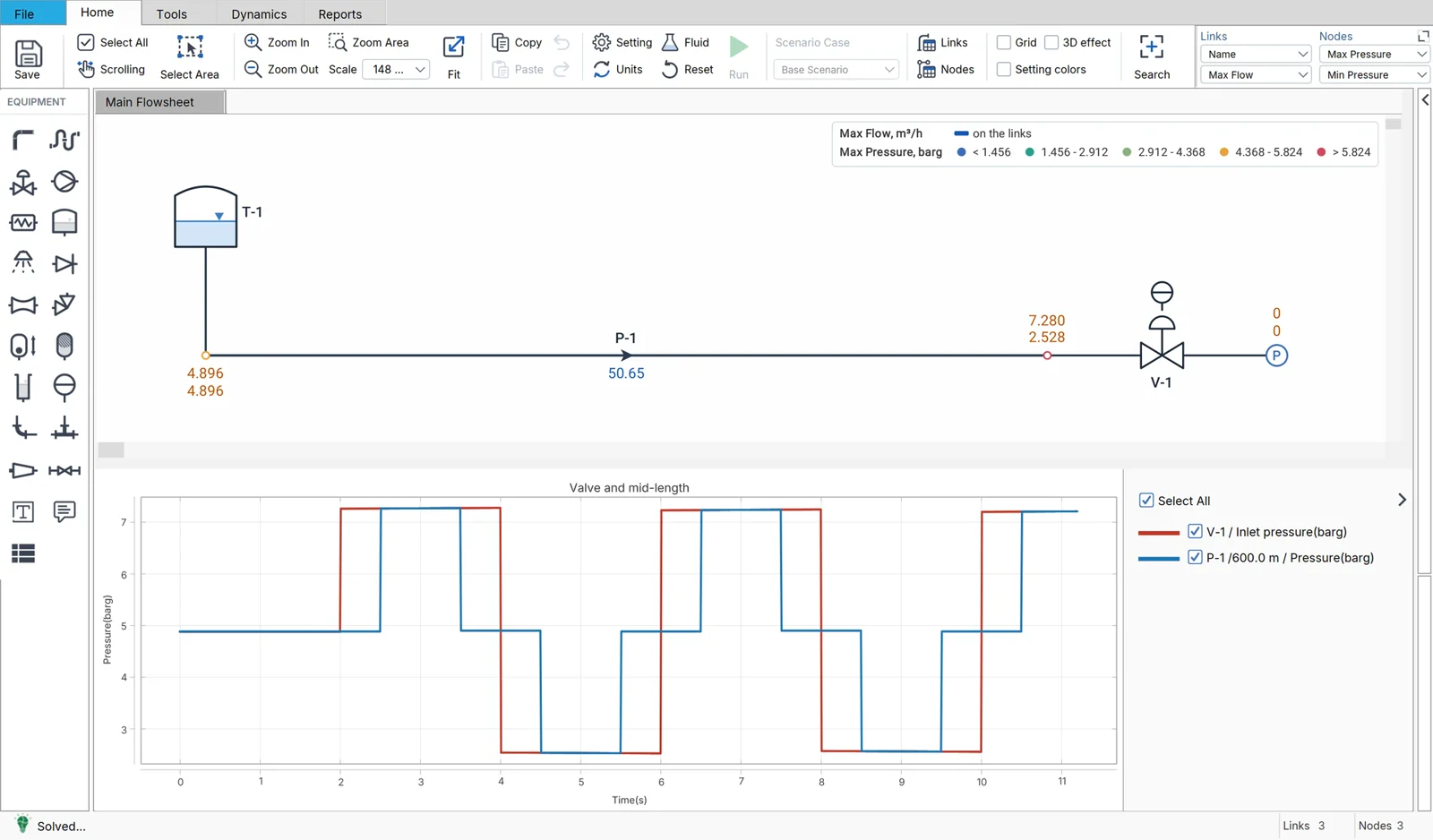Uncheck P-1 /600.0 m / Pressure series
Screen dimensions: 1433x840
[x=1195, y=557]
